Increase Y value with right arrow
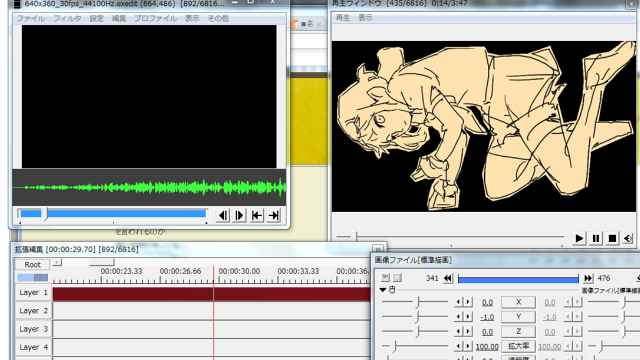The height and width of the screenshot is (360, 640). coord(468,317)
